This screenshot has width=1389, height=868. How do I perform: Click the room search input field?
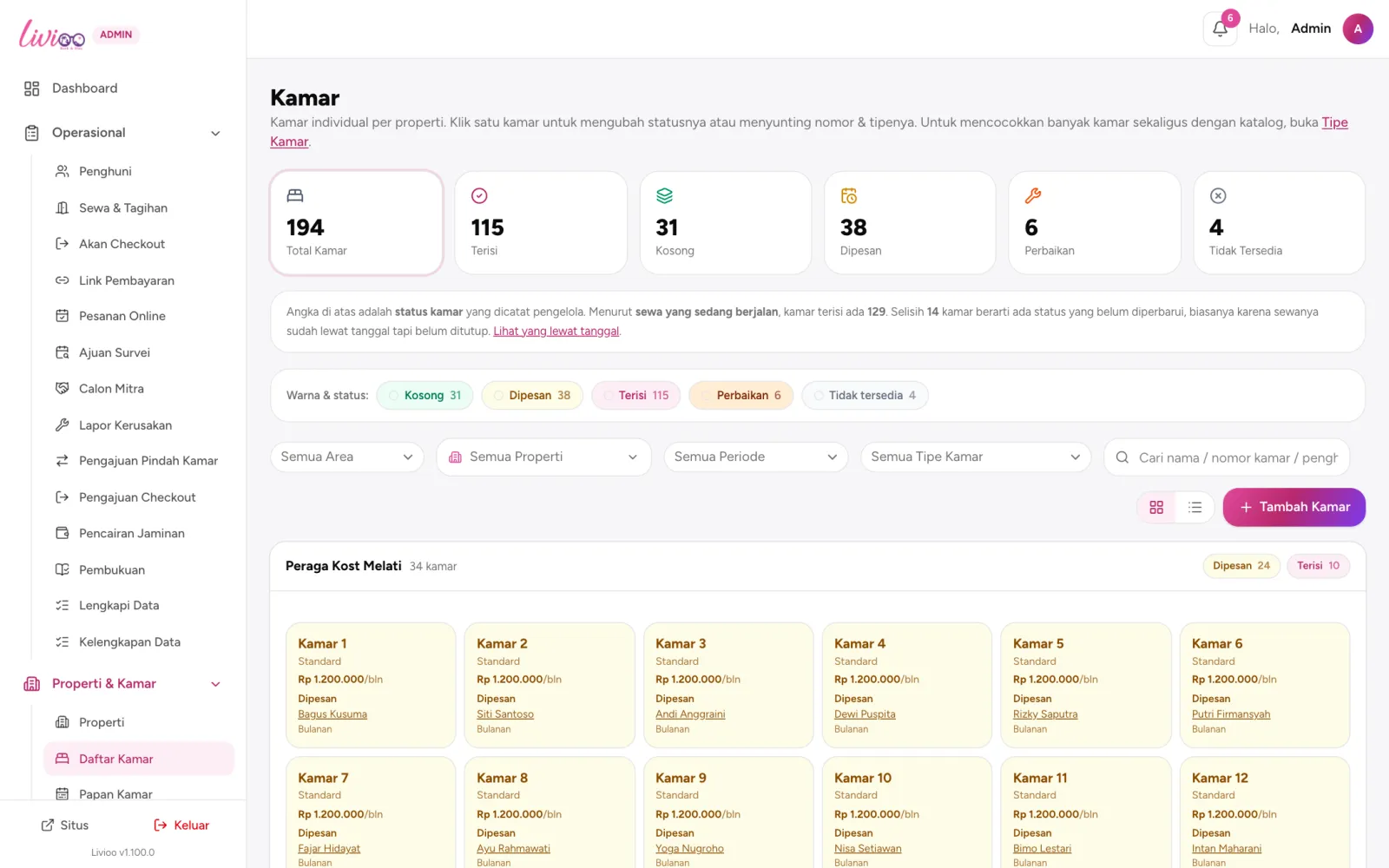coord(1227,457)
